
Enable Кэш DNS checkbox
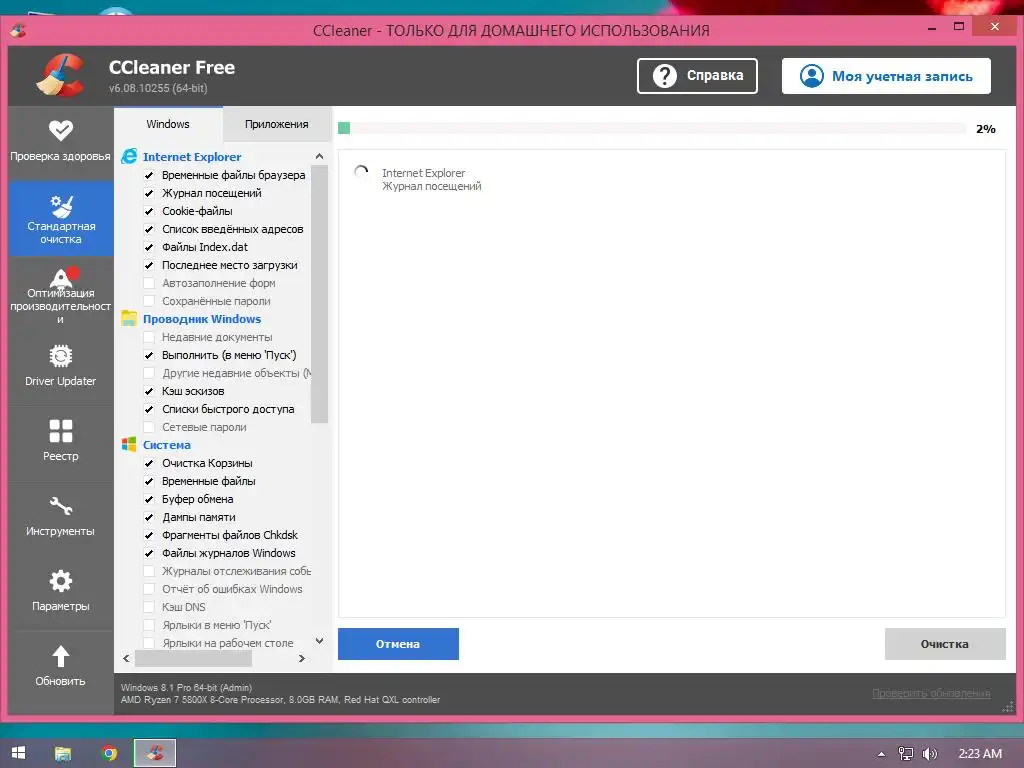tap(149, 607)
